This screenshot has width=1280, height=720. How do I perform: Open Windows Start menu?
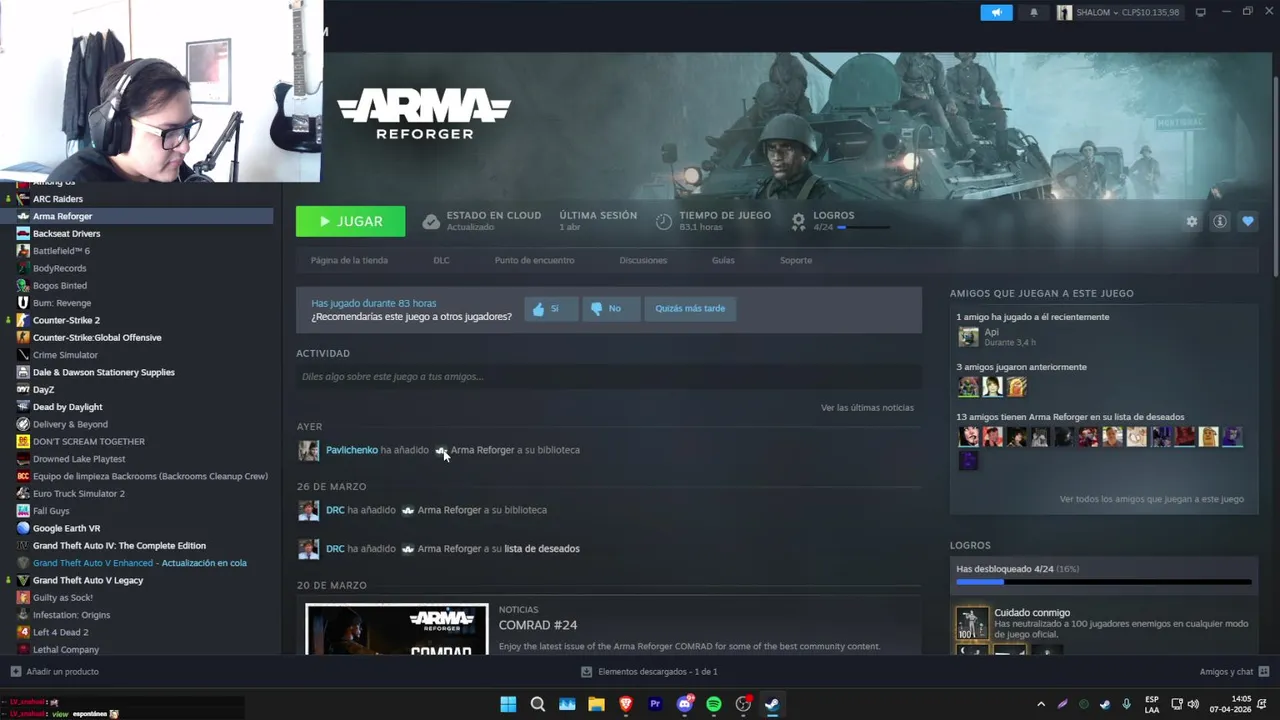tap(508, 704)
